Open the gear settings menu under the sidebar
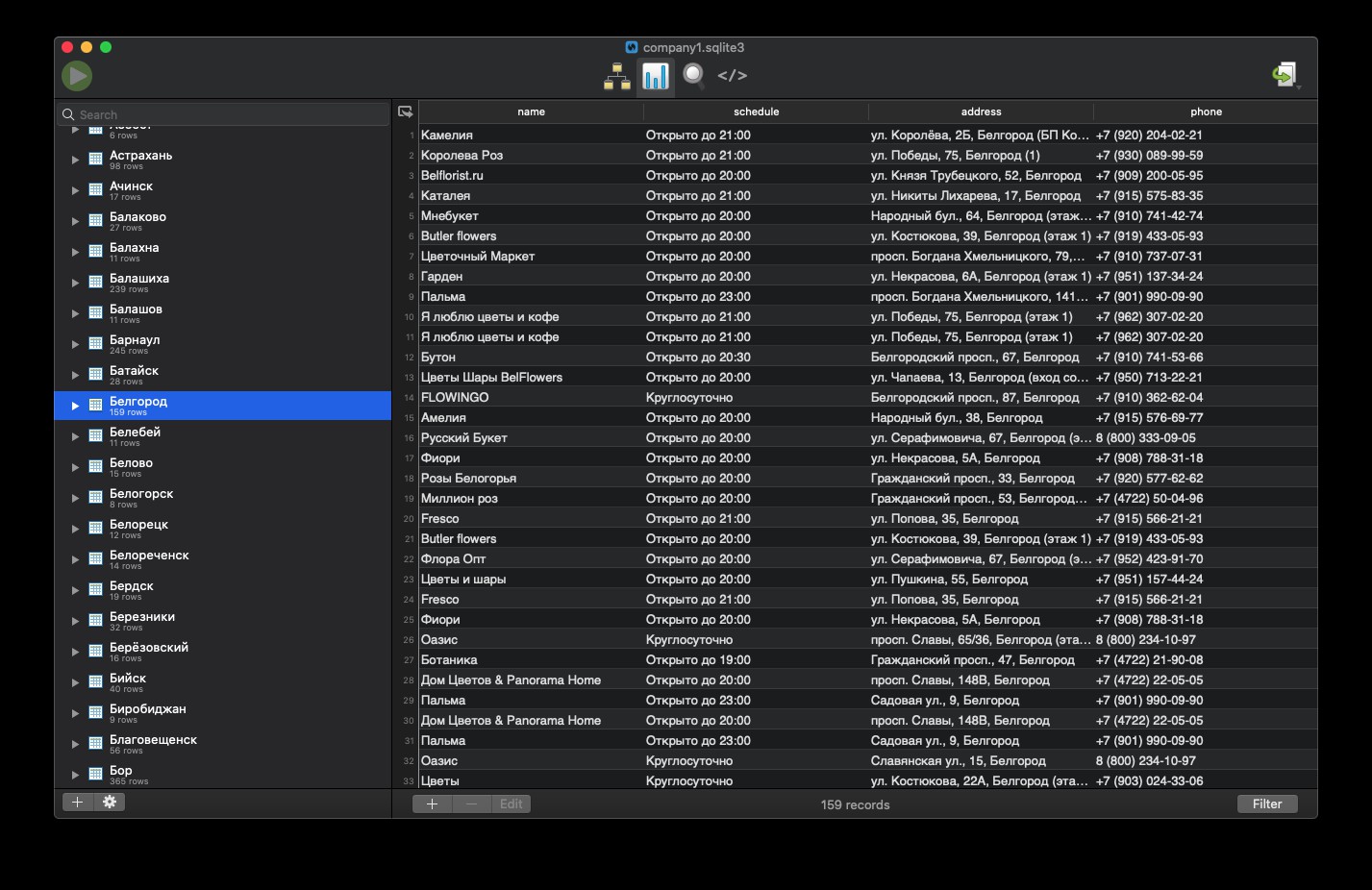Image resolution: width=1372 pixels, height=890 pixels. [110, 802]
